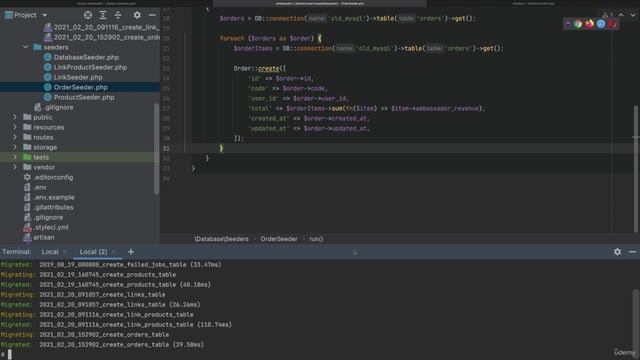Open the .editorconfig file
Viewport: 640px width, 360px height.
[x=53, y=177]
